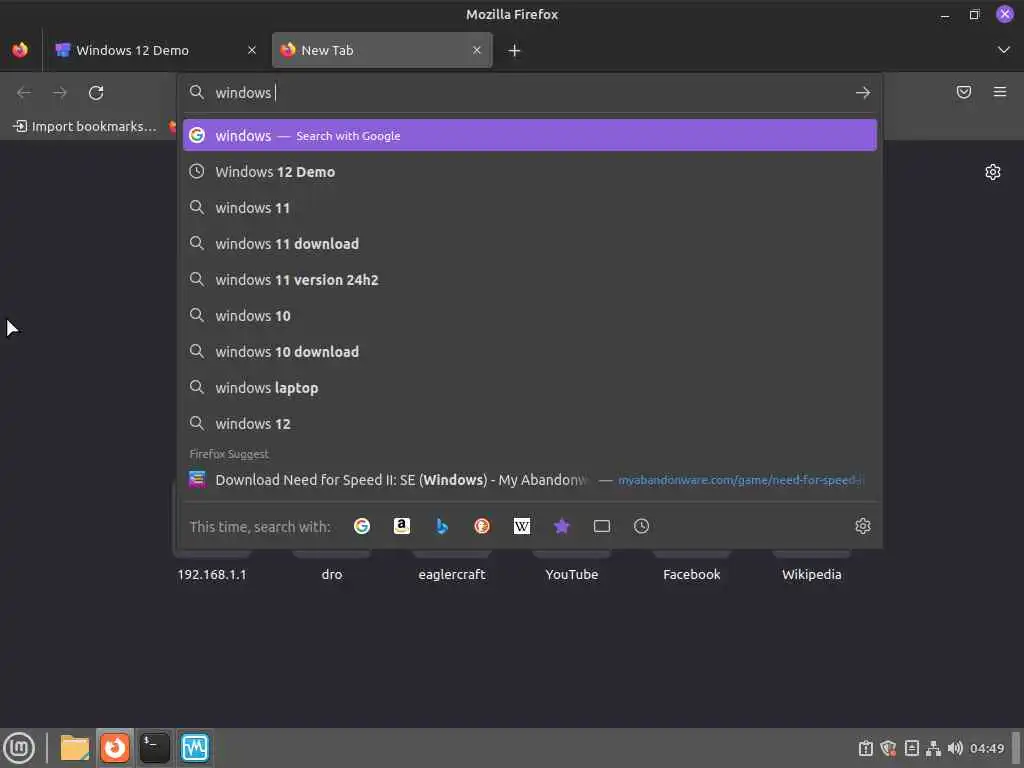Click Import bookmarks in bookmarks toolbar
Image resolution: width=1024 pixels, height=768 pixels.
(x=86, y=127)
